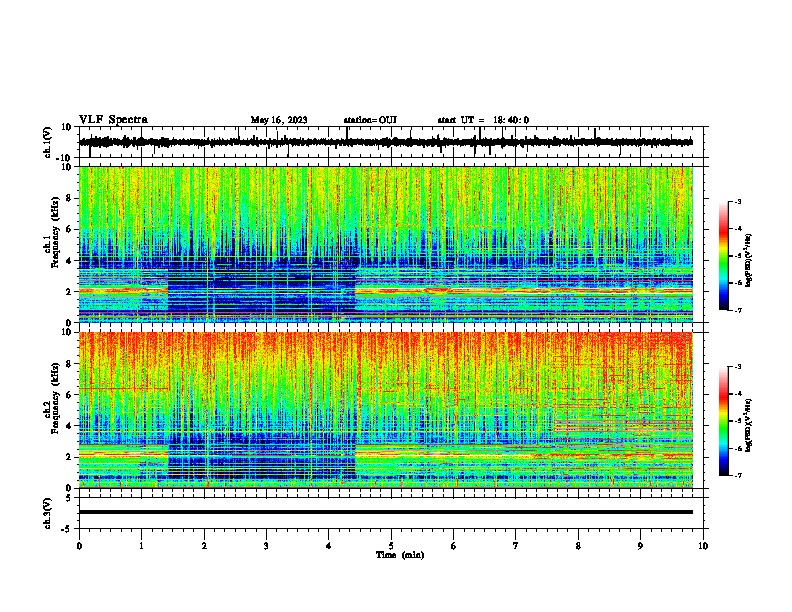Viewport: 792px width, 612px height.
Task: Click the ch.3(V) flat waveform trace
Action: point(386,512)
